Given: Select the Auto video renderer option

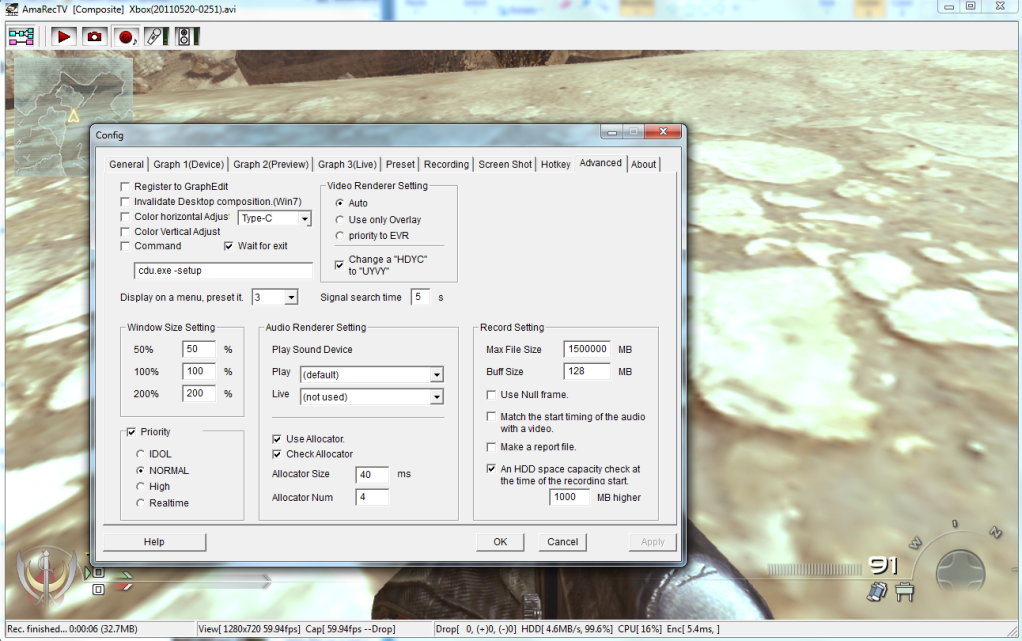Looking at the screenshot, I should pyautogui.click(x=340, y=203).
